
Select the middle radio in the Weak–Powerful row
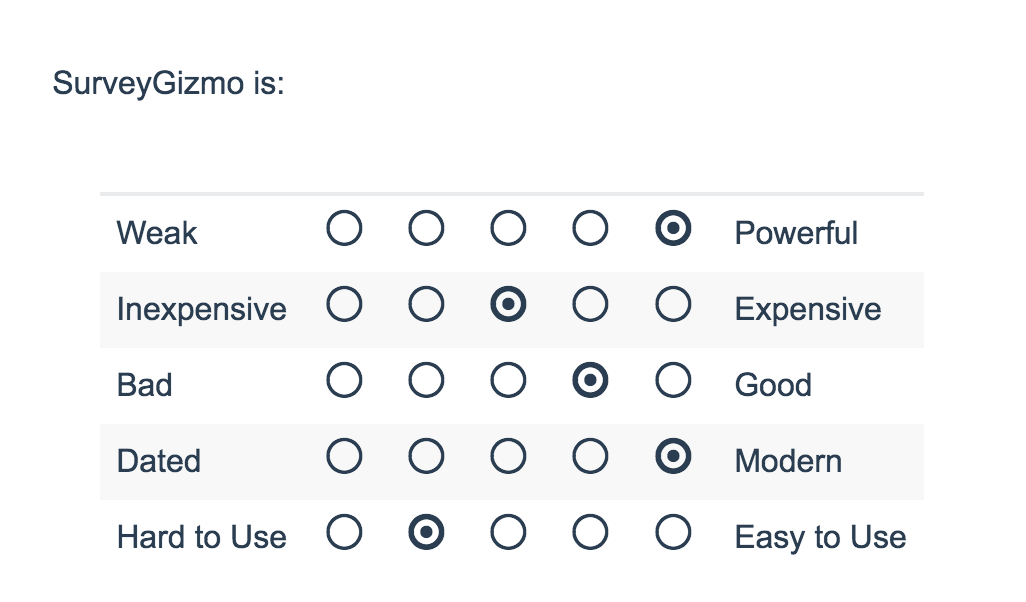point(508,230)
